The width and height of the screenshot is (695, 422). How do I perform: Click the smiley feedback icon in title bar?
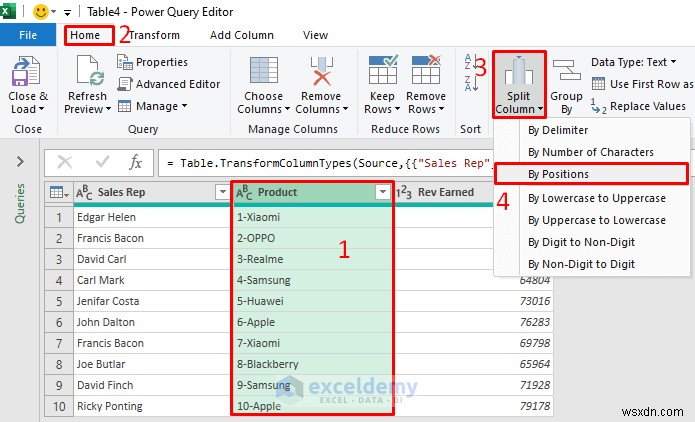(41, 12)
